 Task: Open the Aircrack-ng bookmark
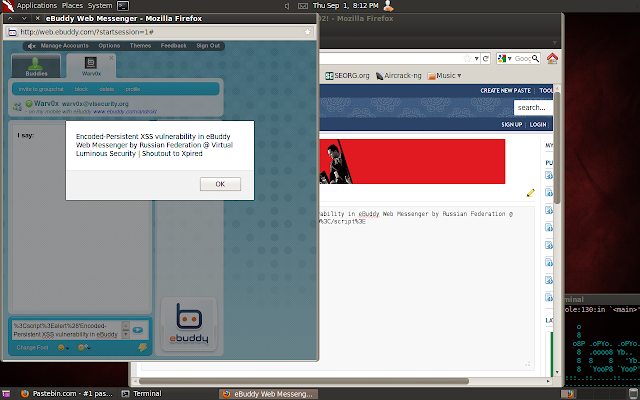point(398,76)
